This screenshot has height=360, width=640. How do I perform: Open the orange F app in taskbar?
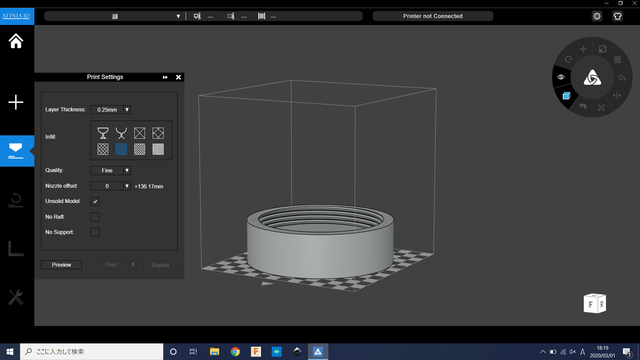click(x=256, y=351)
